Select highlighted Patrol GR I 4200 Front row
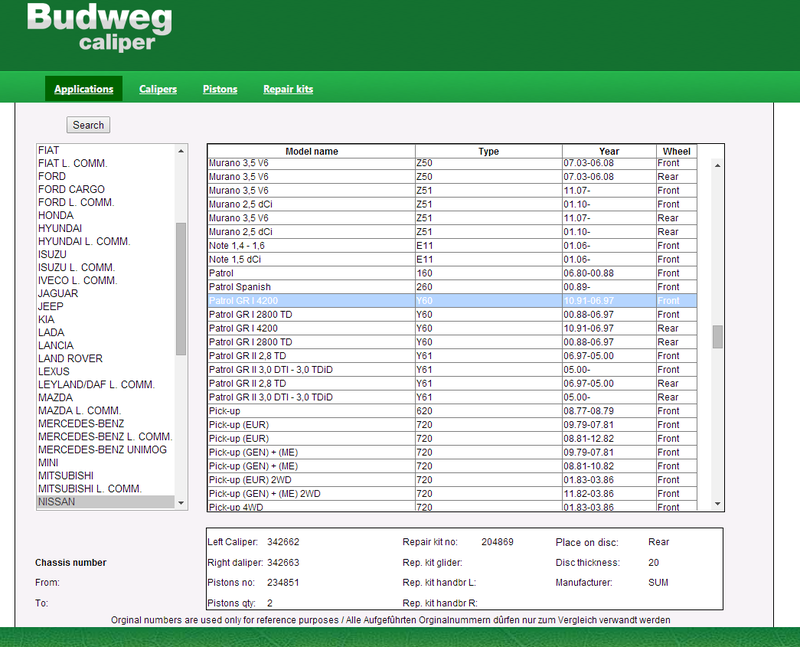The image size is (800, 647). click(452, 301)
